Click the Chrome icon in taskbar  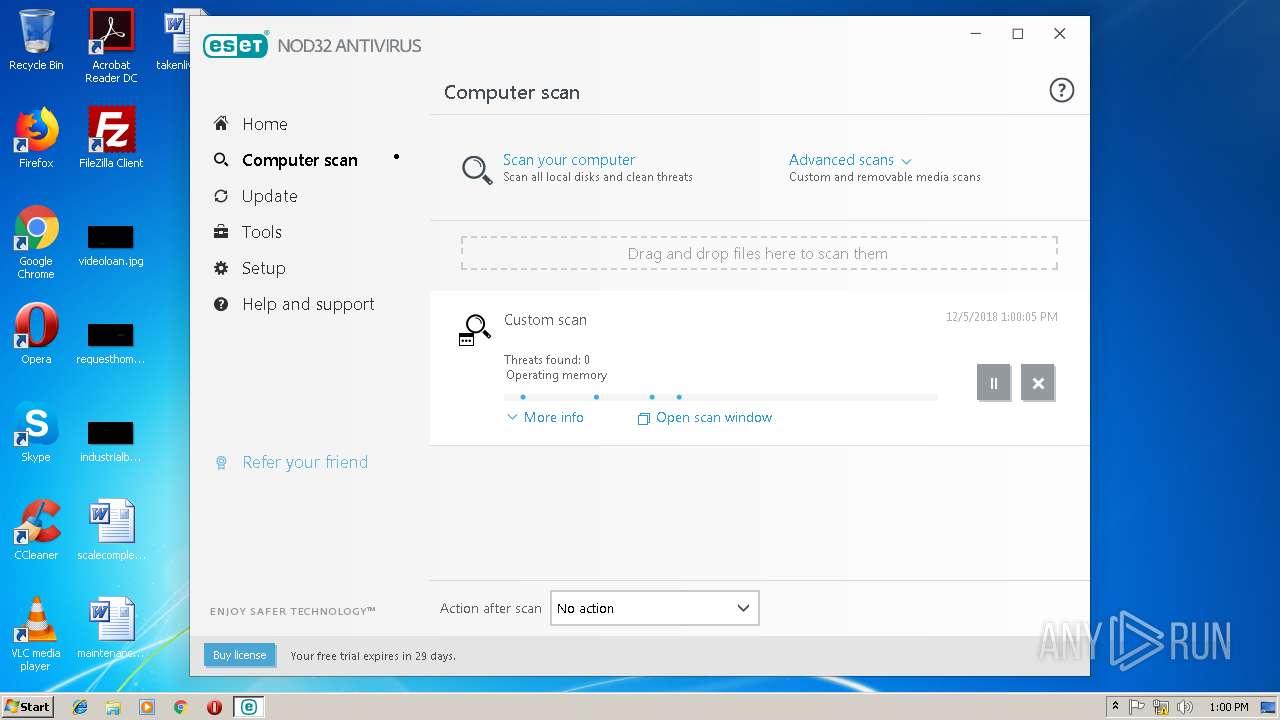(x=180, y=707)
